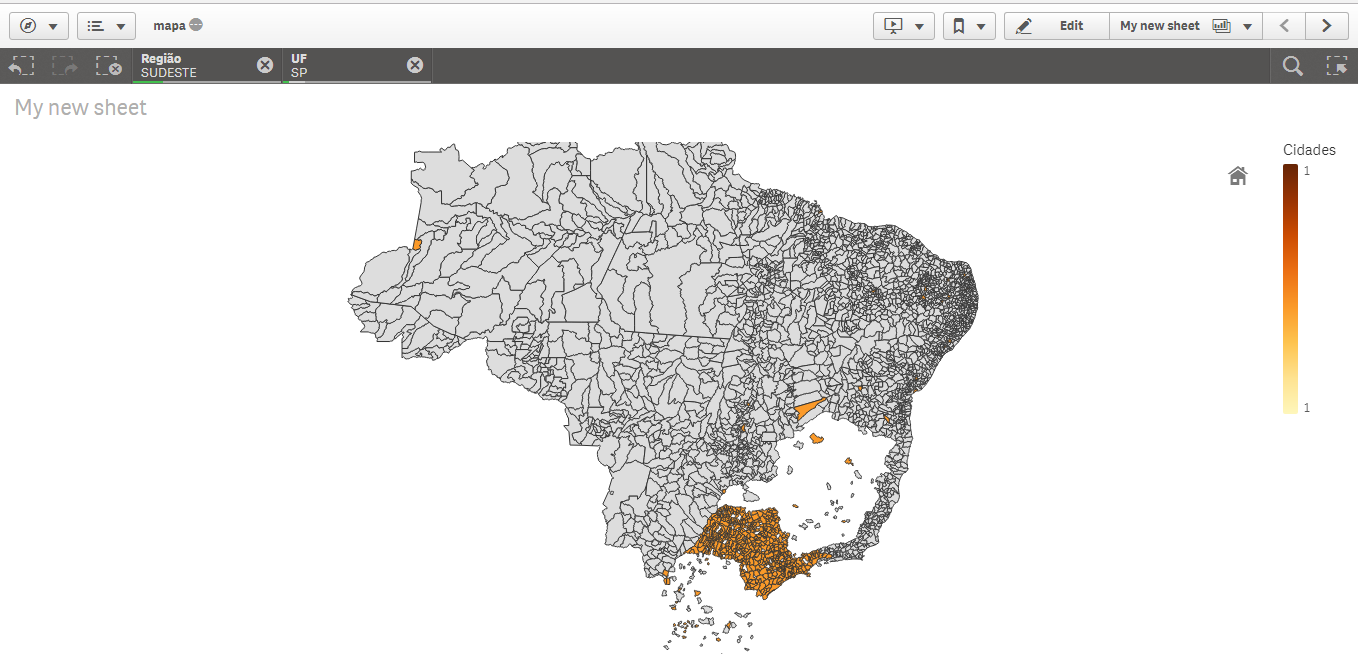The height and width of the screenshot is (666, 1358).
Task: Remove the Região SUDESTE selection
Action: [264, 64]
